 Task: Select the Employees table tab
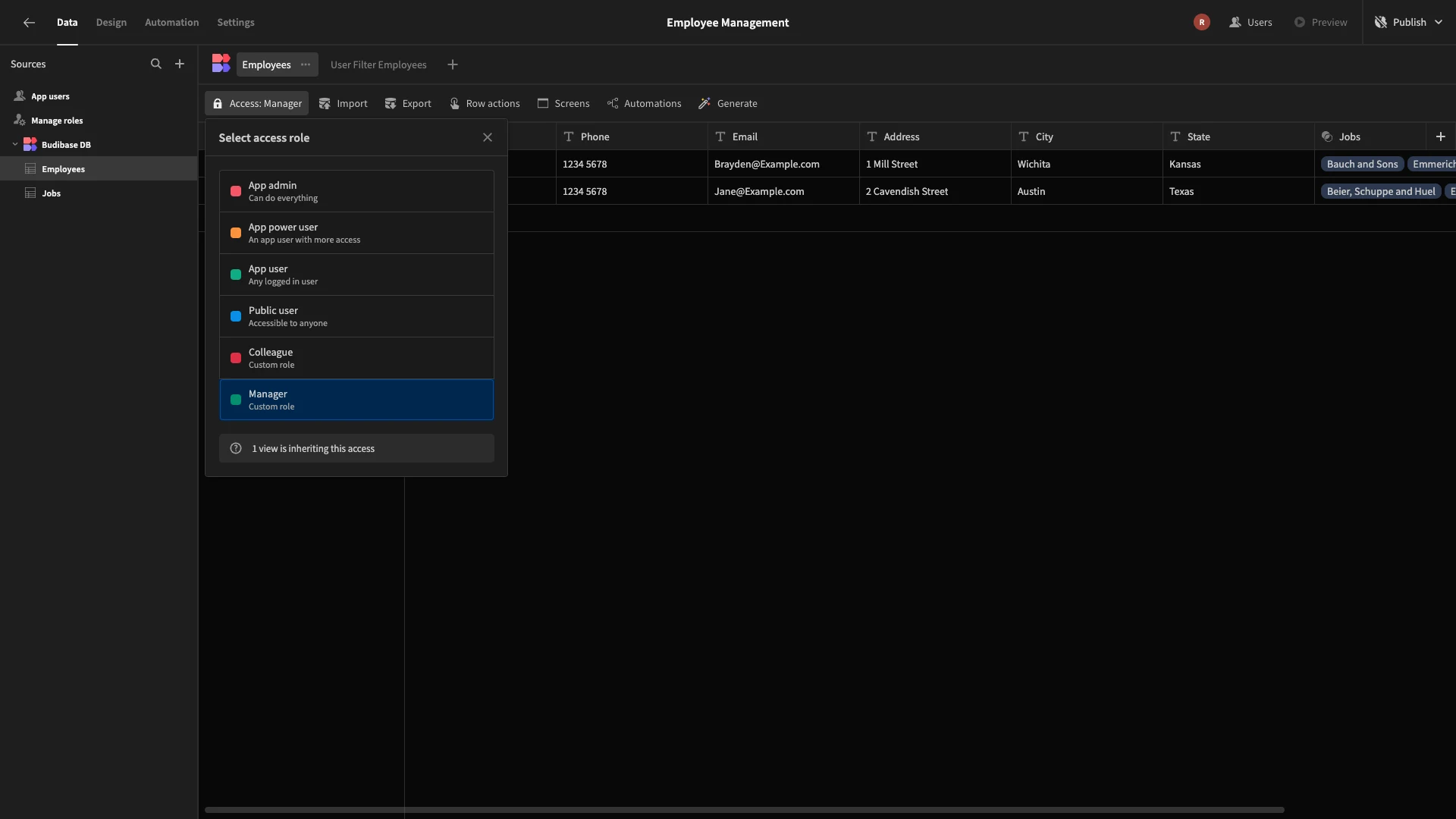(266, 64)
